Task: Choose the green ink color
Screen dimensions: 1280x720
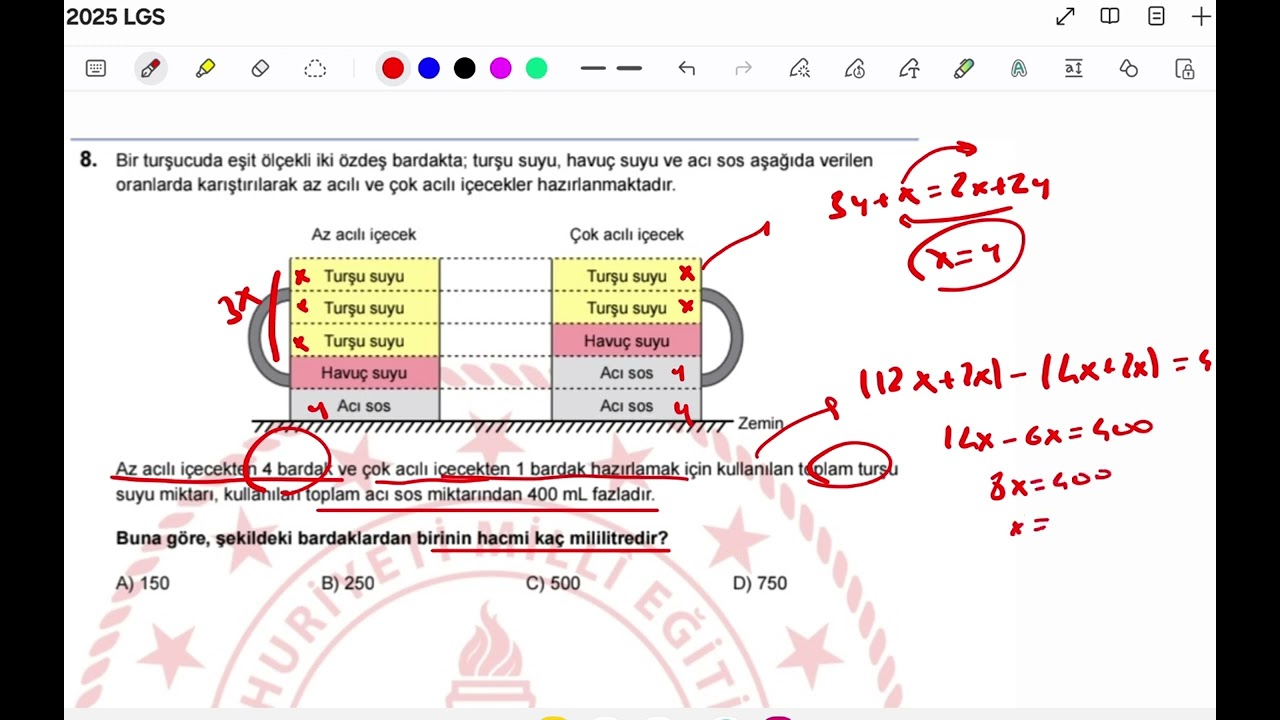Action: pyautogui.click(x=537, y=69)
